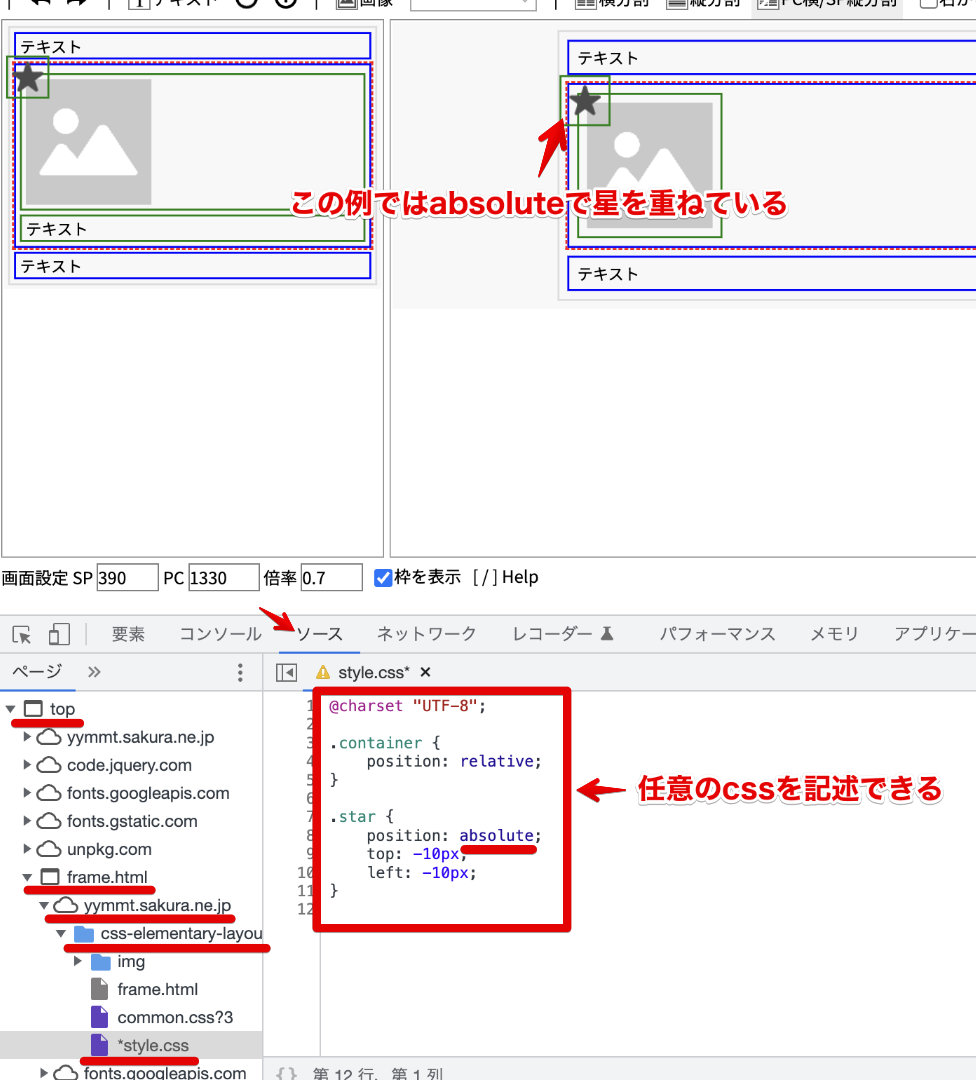Select the style.css* editor tab

pos(373,672)
